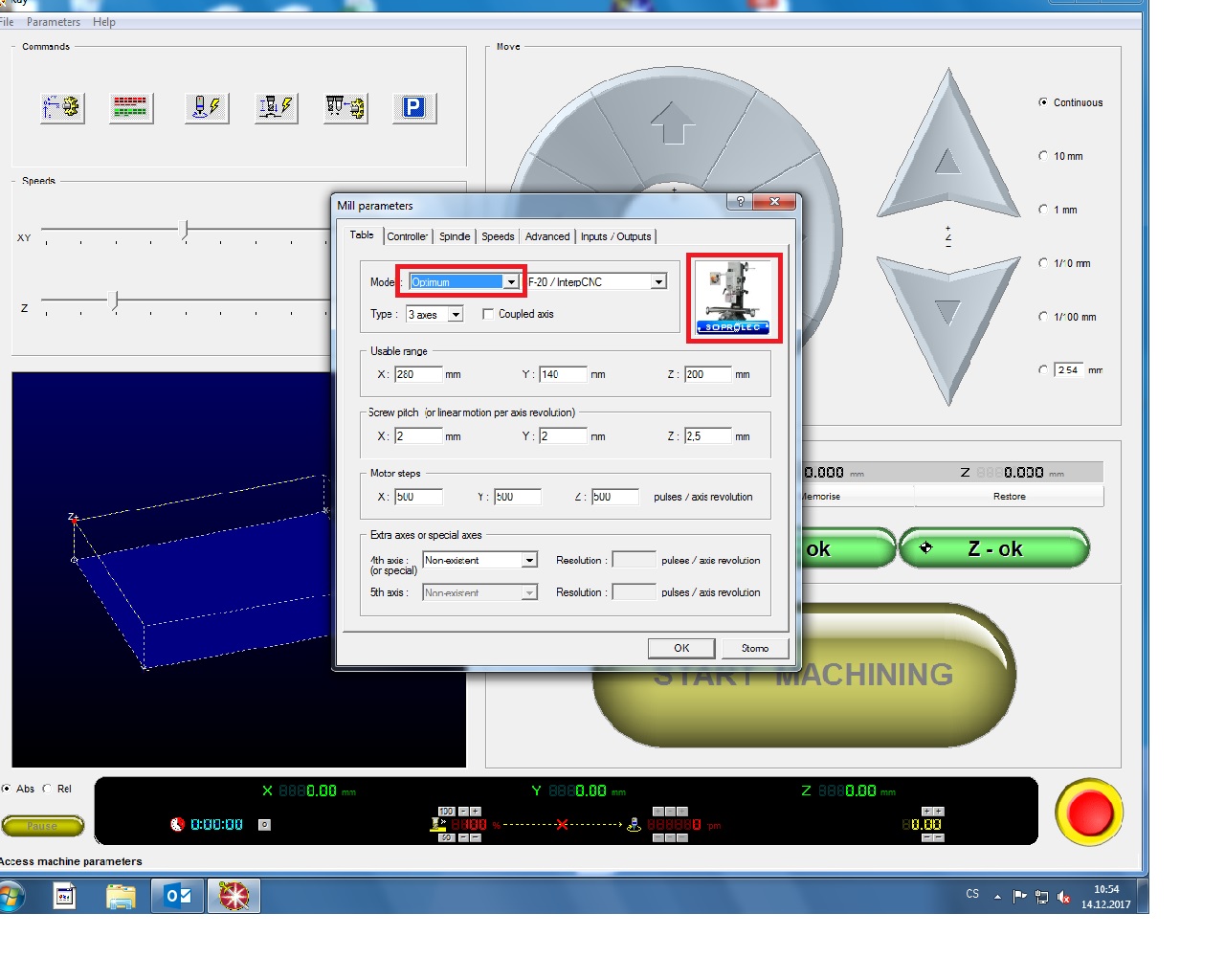Open the Advanced tab
Image resolution: width=1225 pixels, height=980 pixels.
546,236
